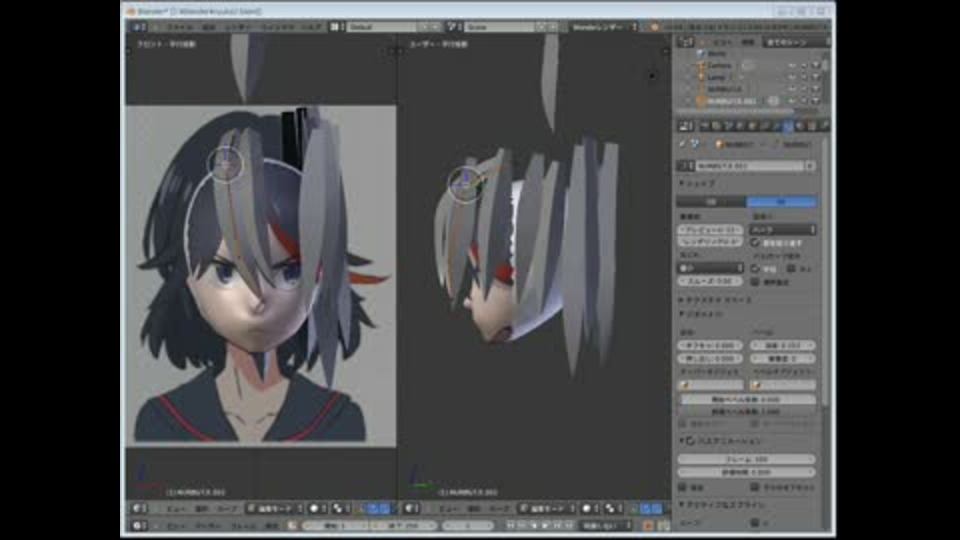Toggle the 境界固定 bounds clamp checkbox

click(x=755, y=282)
